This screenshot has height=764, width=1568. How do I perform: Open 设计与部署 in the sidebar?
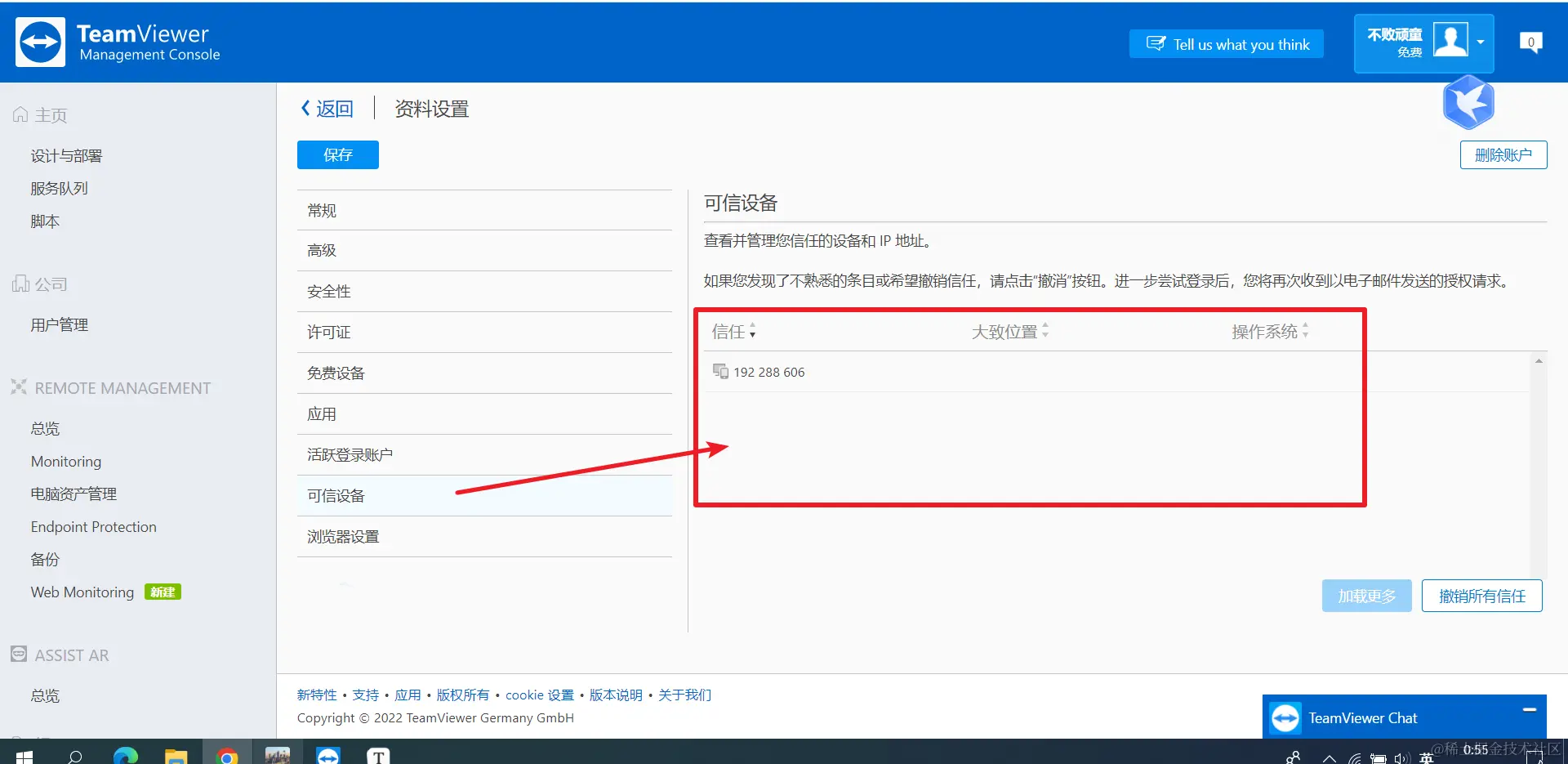pos(66,155)
